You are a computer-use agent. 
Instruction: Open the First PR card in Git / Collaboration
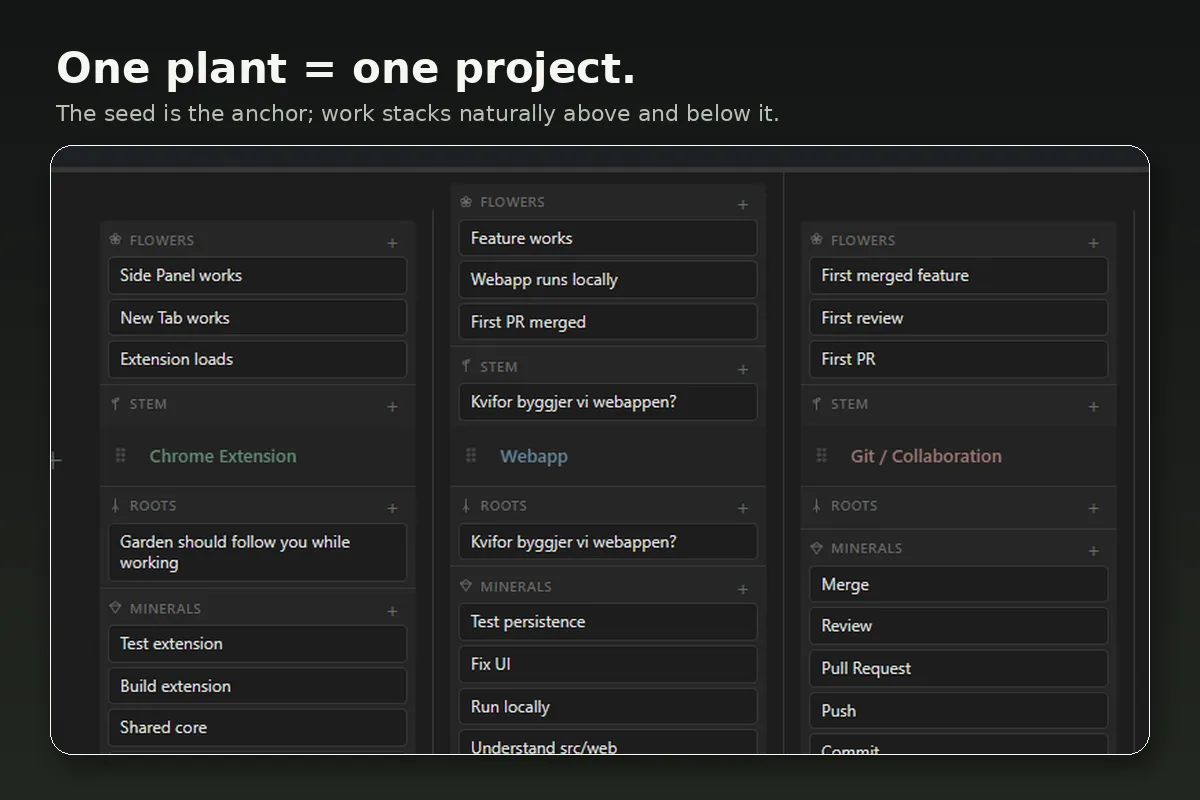pyautogui.click(x=959, y=360)
